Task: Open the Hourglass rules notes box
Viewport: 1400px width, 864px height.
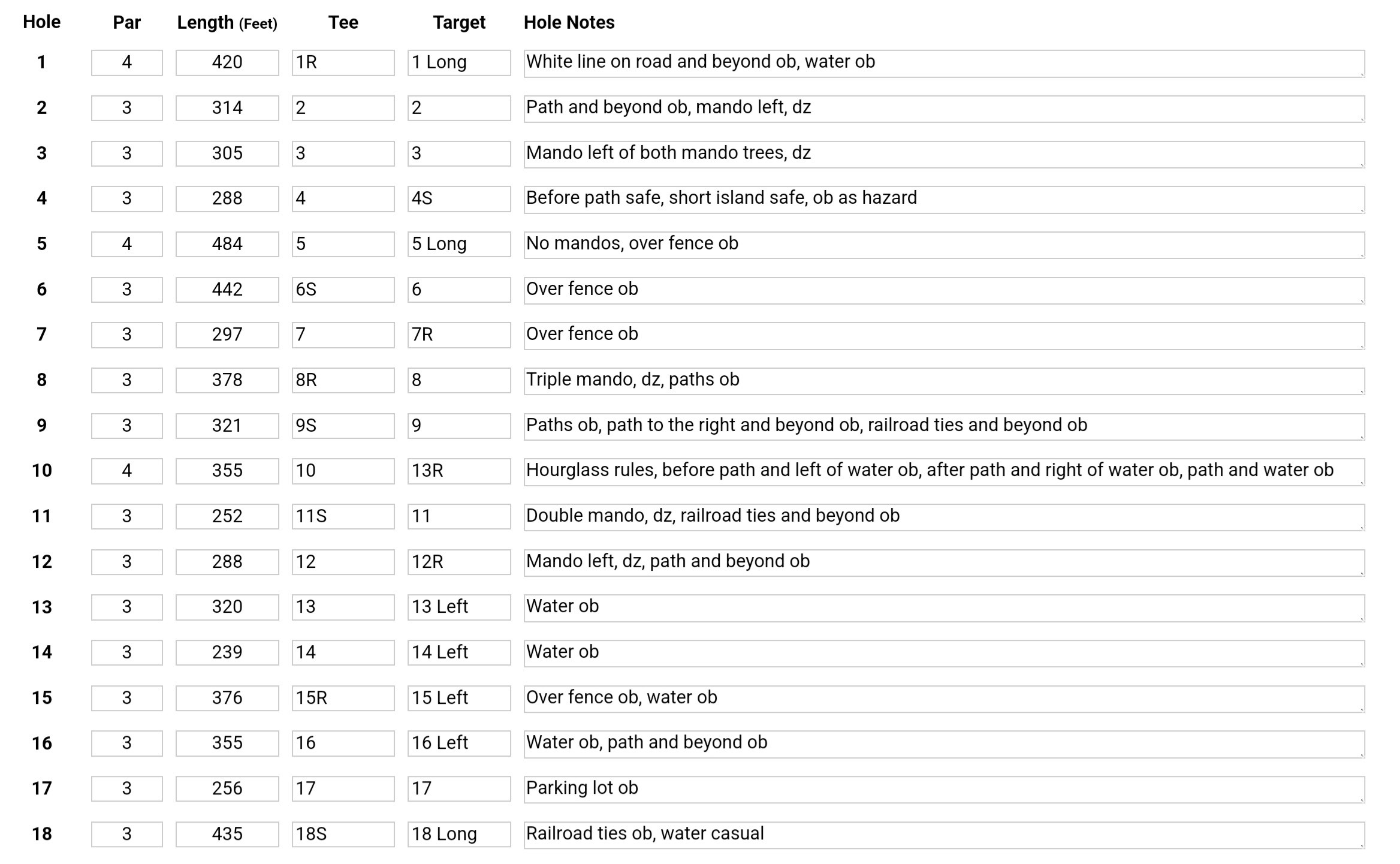Action: pyautogui.click(x=943, y=471)
